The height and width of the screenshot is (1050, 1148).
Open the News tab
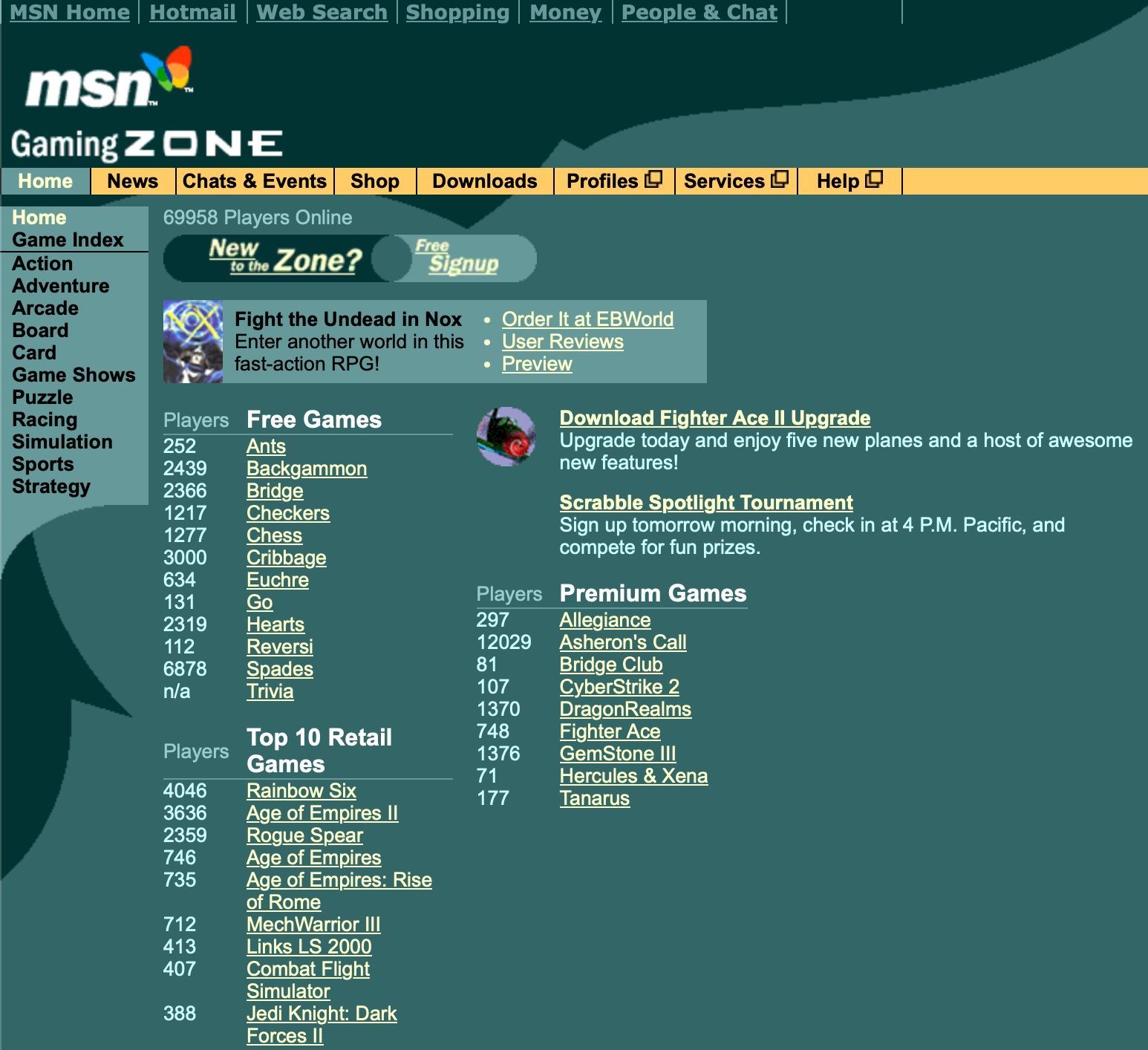(x=132, y=181)
